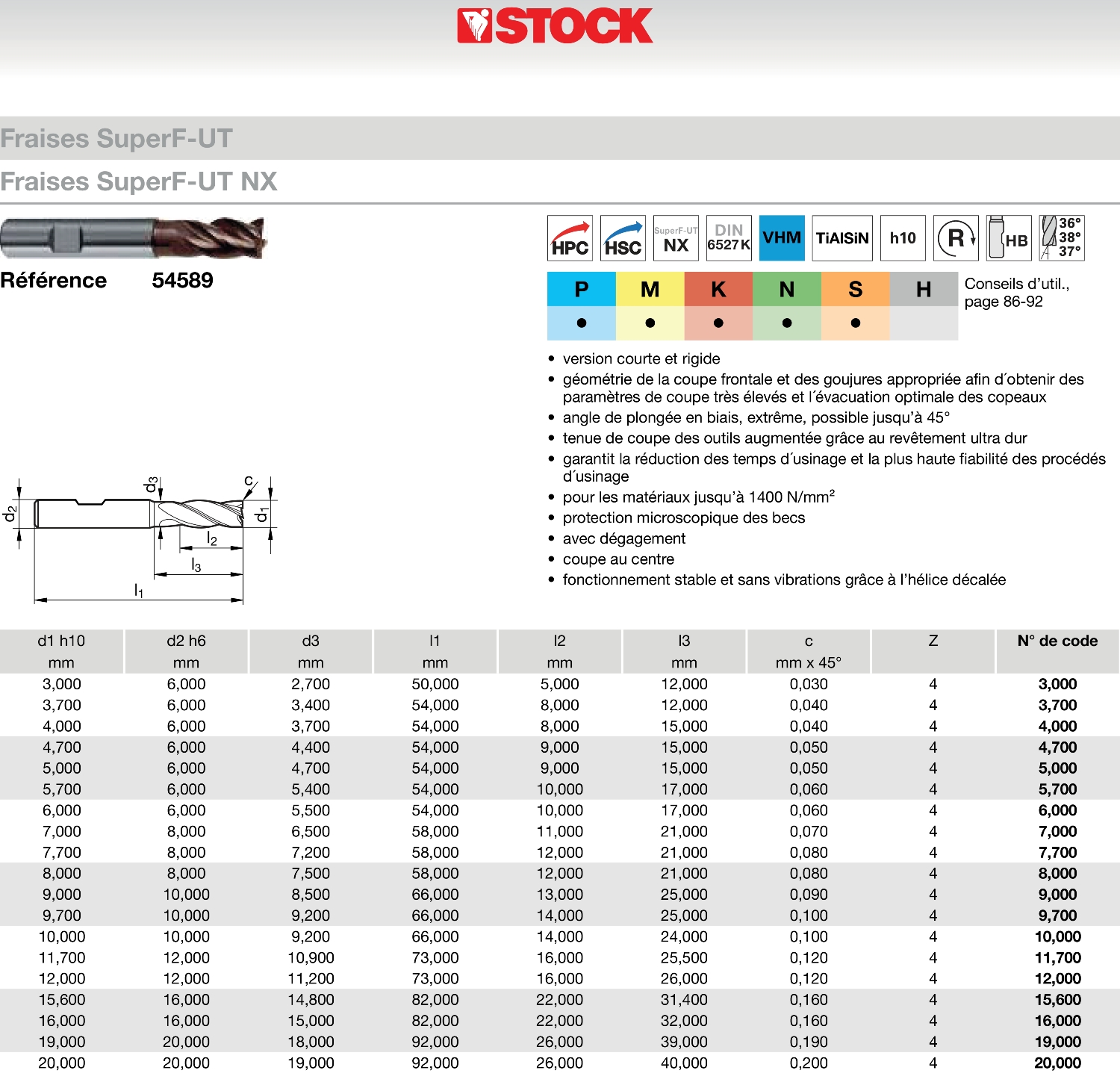
Task: Click the 36° 38° 37° helix icon
Action: (1063, 238)
